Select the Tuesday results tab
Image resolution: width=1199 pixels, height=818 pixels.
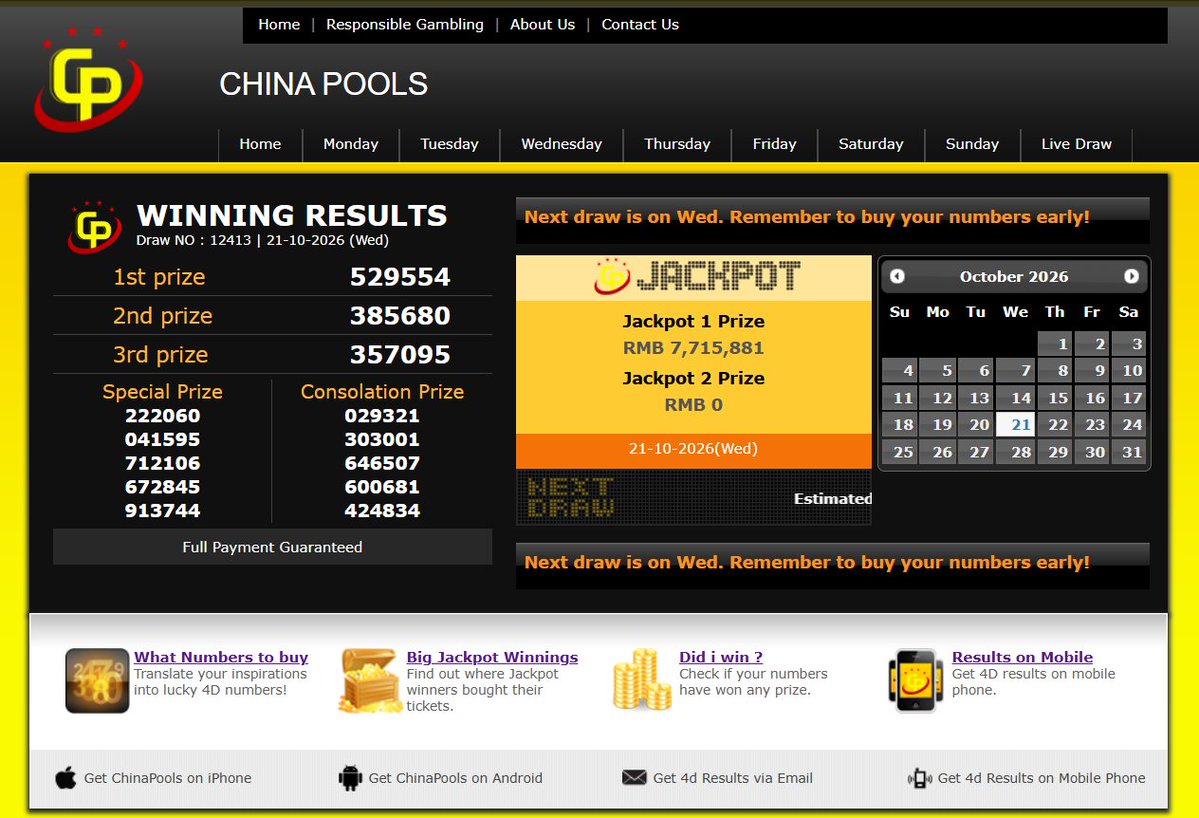[450, 144]
